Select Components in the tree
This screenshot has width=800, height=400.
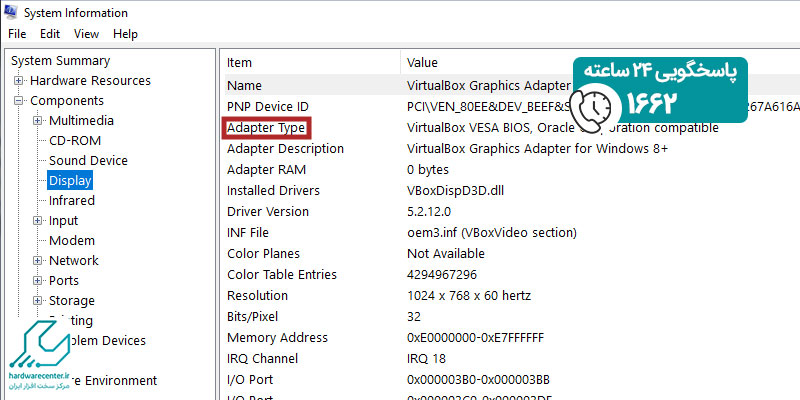67,101
